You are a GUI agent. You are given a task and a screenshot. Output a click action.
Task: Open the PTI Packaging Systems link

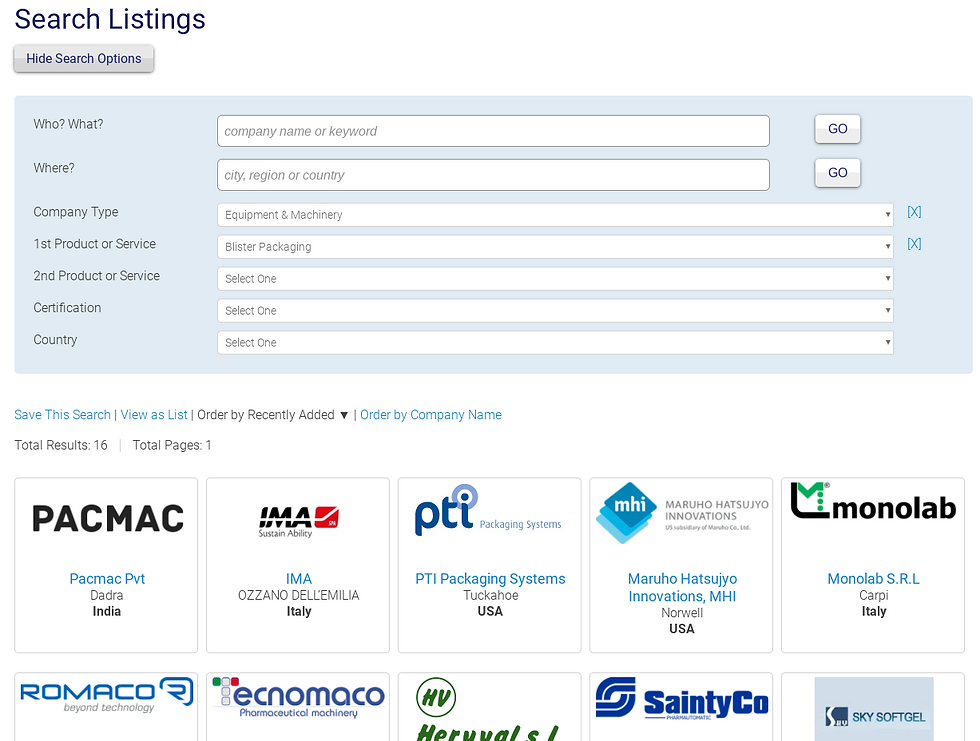(490, 579)
